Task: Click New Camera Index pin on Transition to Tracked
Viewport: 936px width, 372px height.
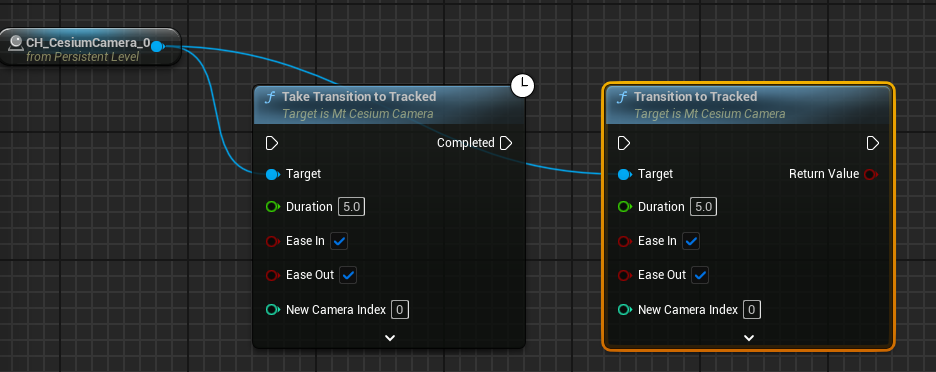Action: point(625,310)
